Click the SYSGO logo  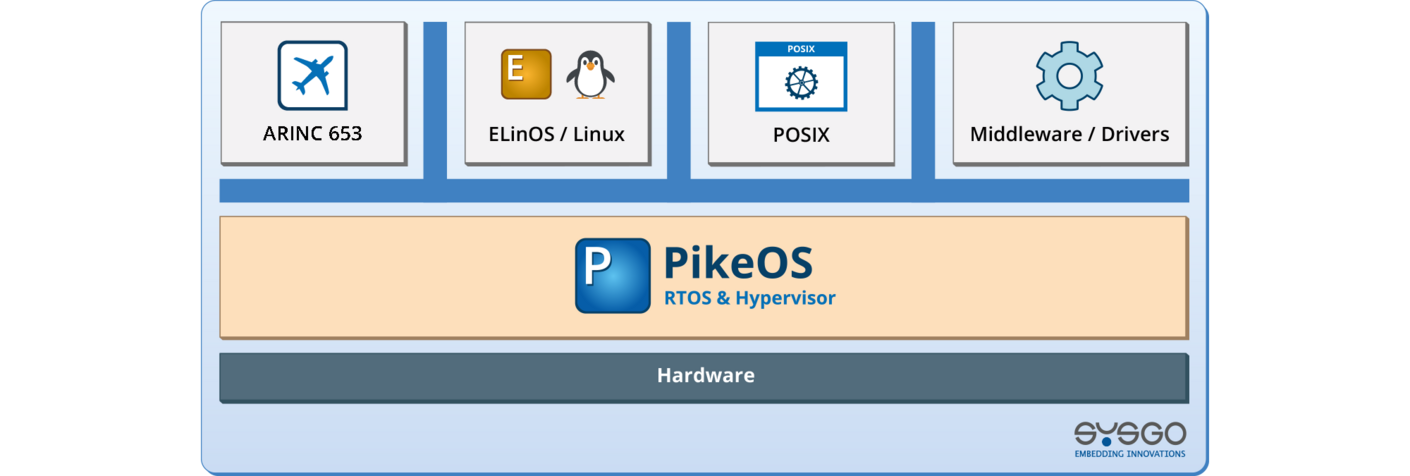1130,439
